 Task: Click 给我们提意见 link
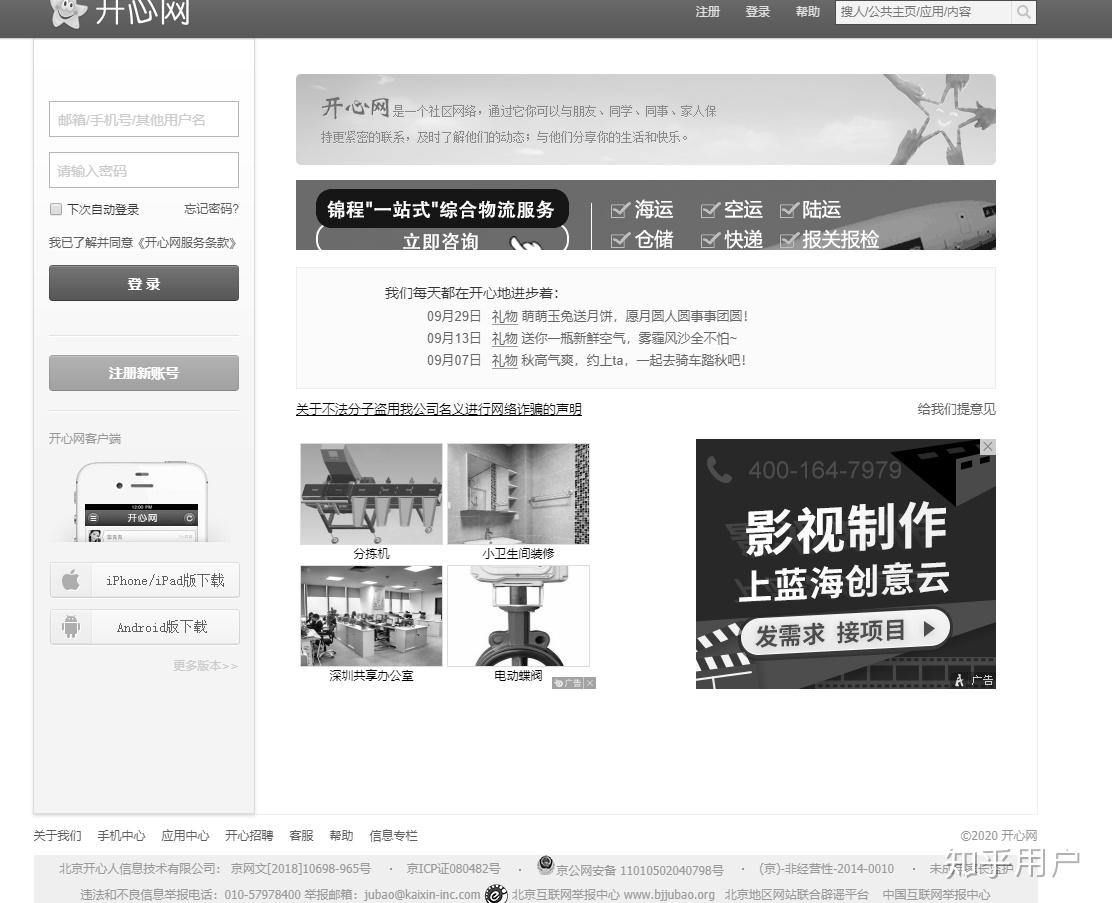[x=956, y=409]
